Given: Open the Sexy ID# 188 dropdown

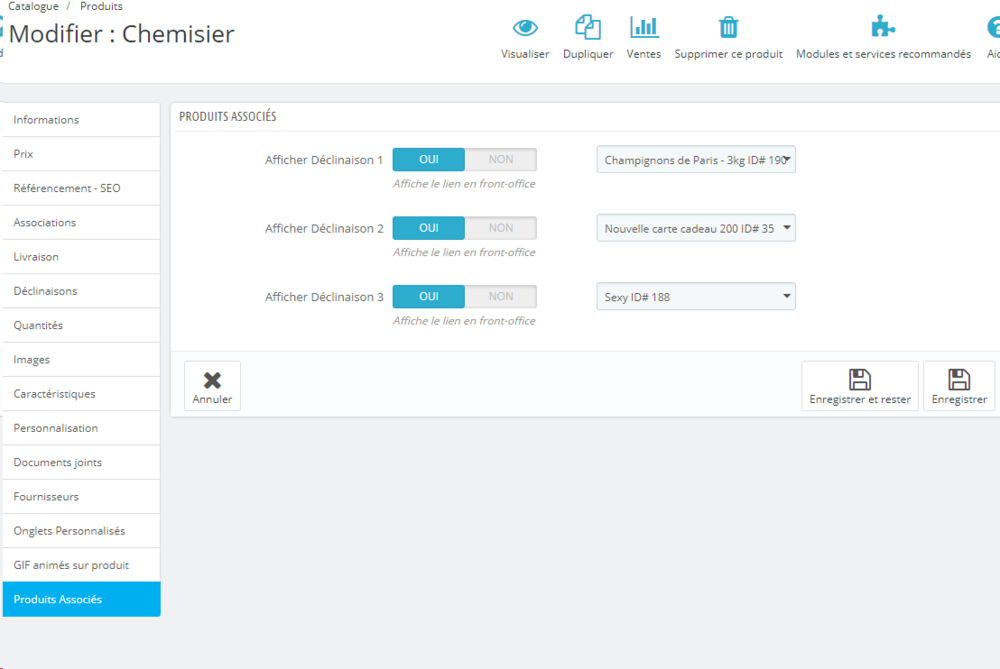Looking at the screenshot, I should 696,297.
